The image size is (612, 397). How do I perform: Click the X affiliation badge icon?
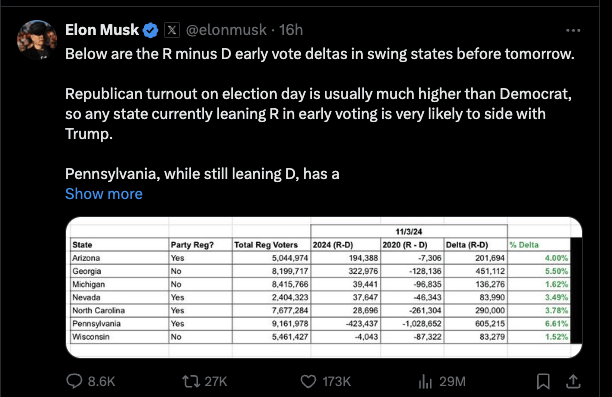click(x=172, y=30)
